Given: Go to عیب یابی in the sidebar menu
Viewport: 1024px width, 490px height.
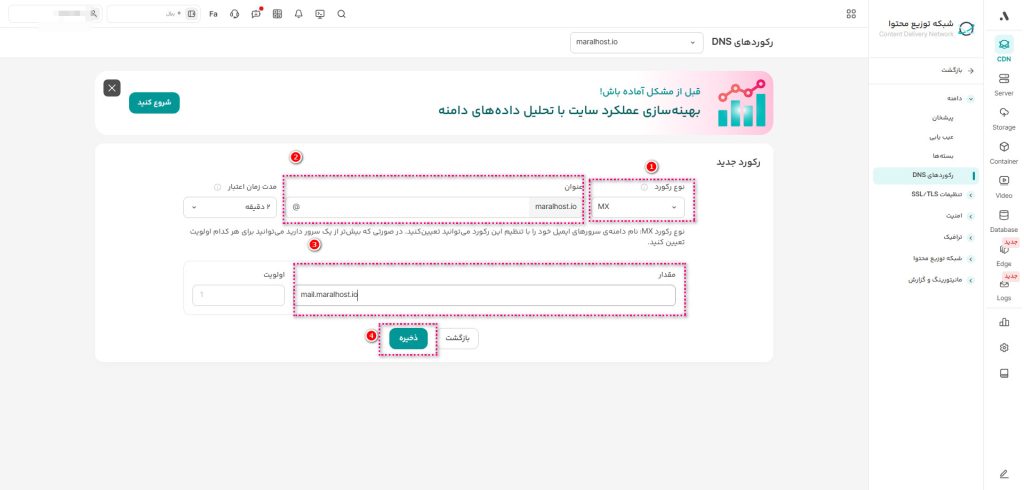Looking at the screenshot, I should point(942,137).
